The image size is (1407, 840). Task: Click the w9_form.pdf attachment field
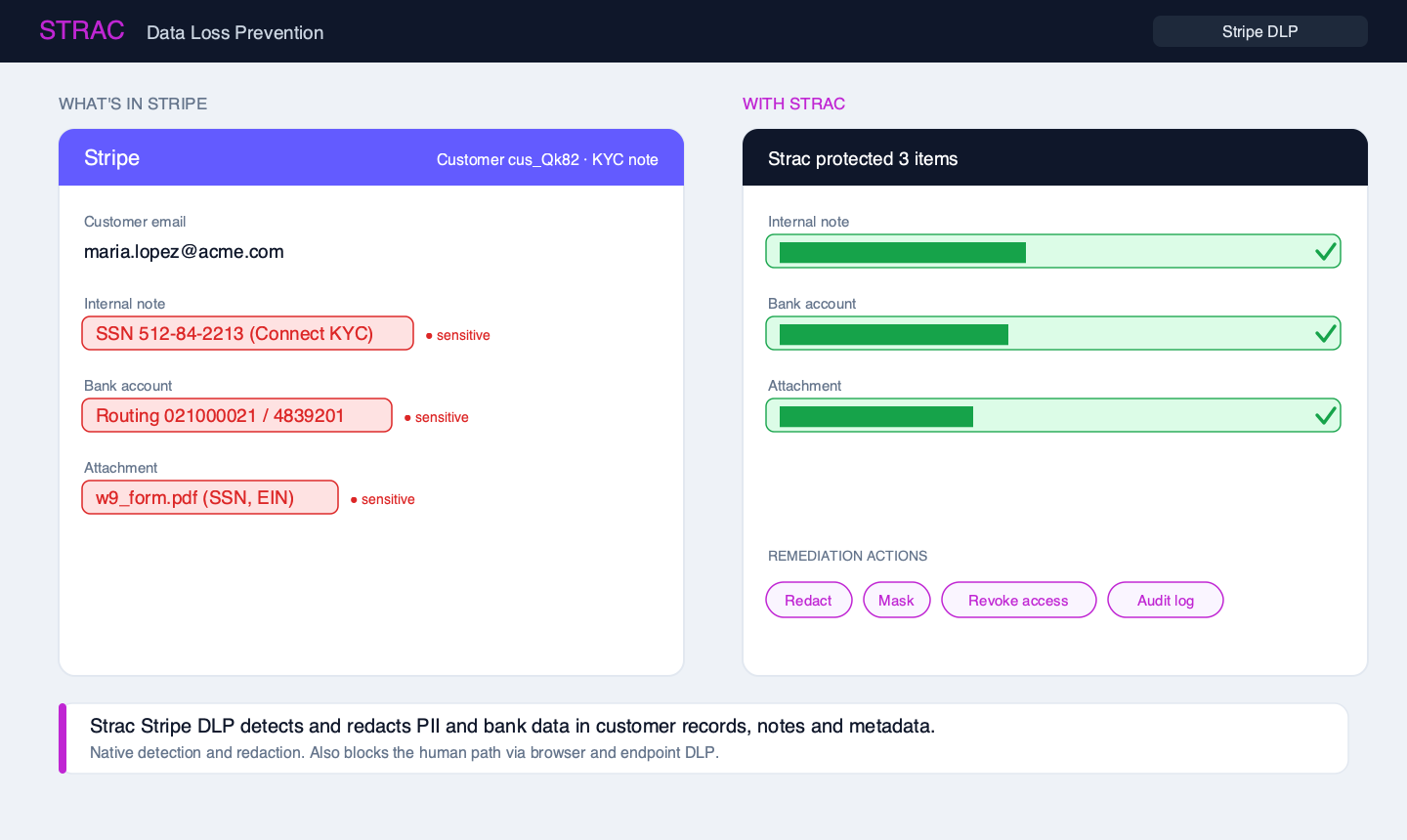point(210,497)
